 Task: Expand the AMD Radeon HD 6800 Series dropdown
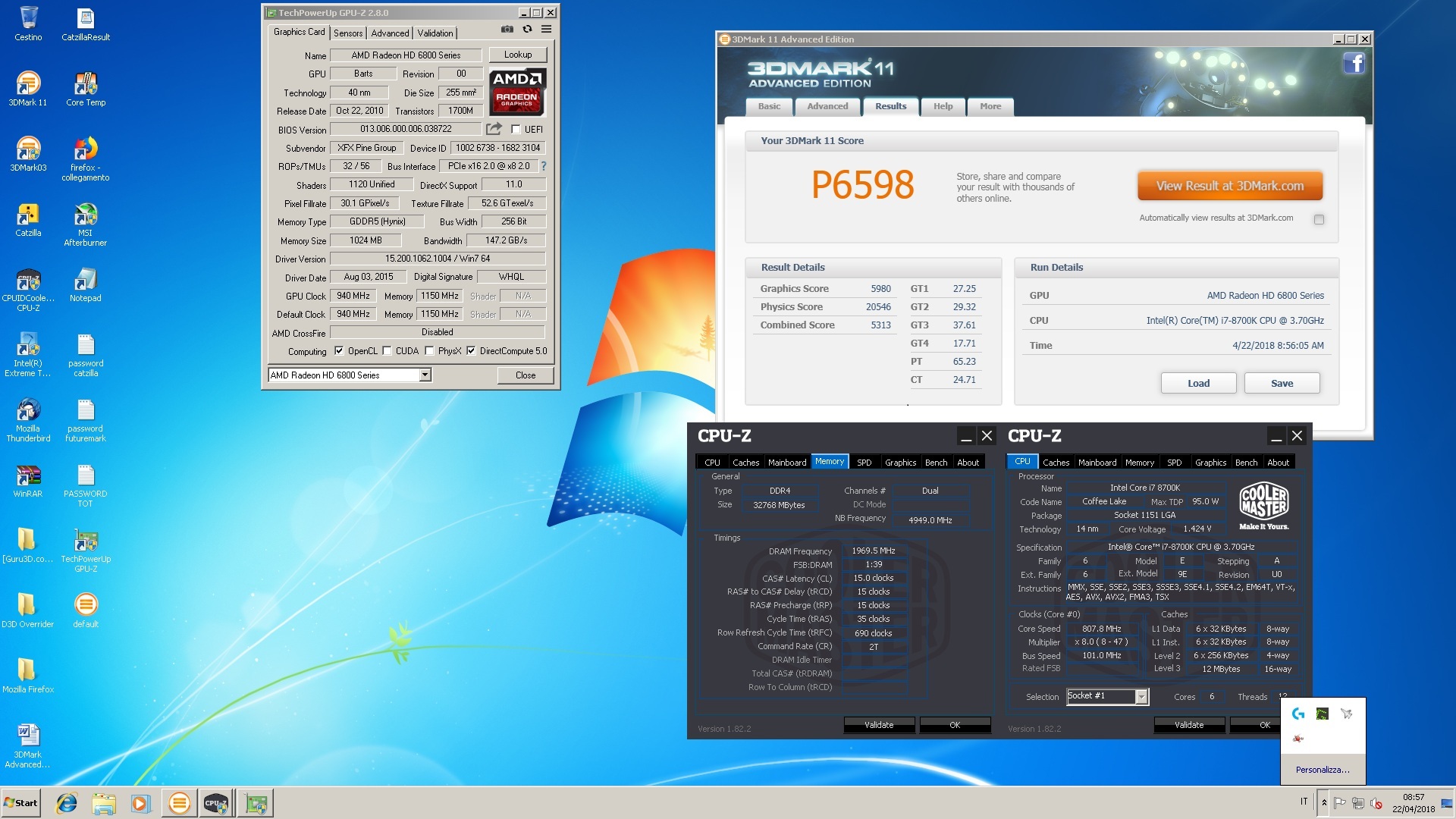(x=425, y=375)
